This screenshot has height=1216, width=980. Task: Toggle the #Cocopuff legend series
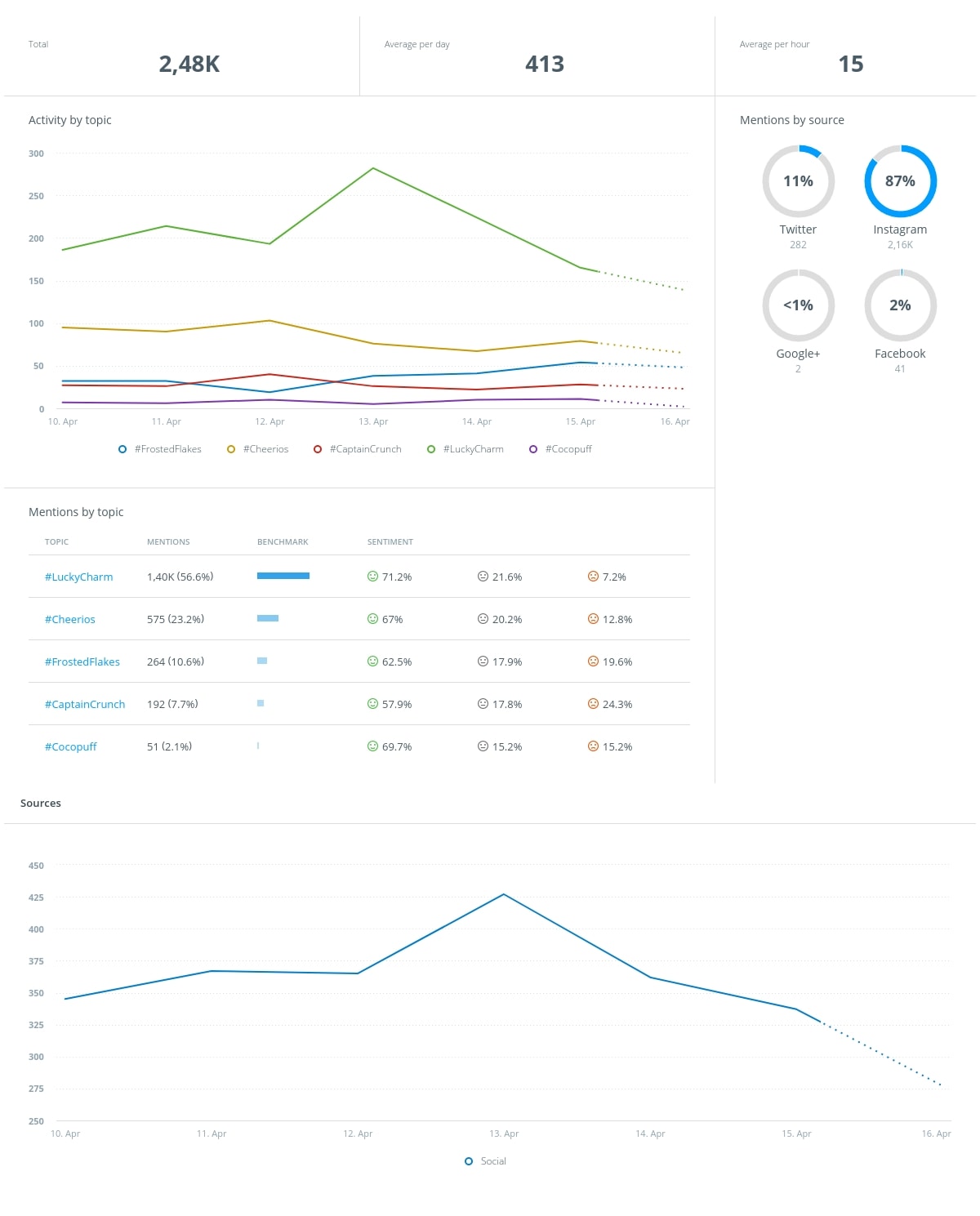pyautogui.click(x=560, y=449)
